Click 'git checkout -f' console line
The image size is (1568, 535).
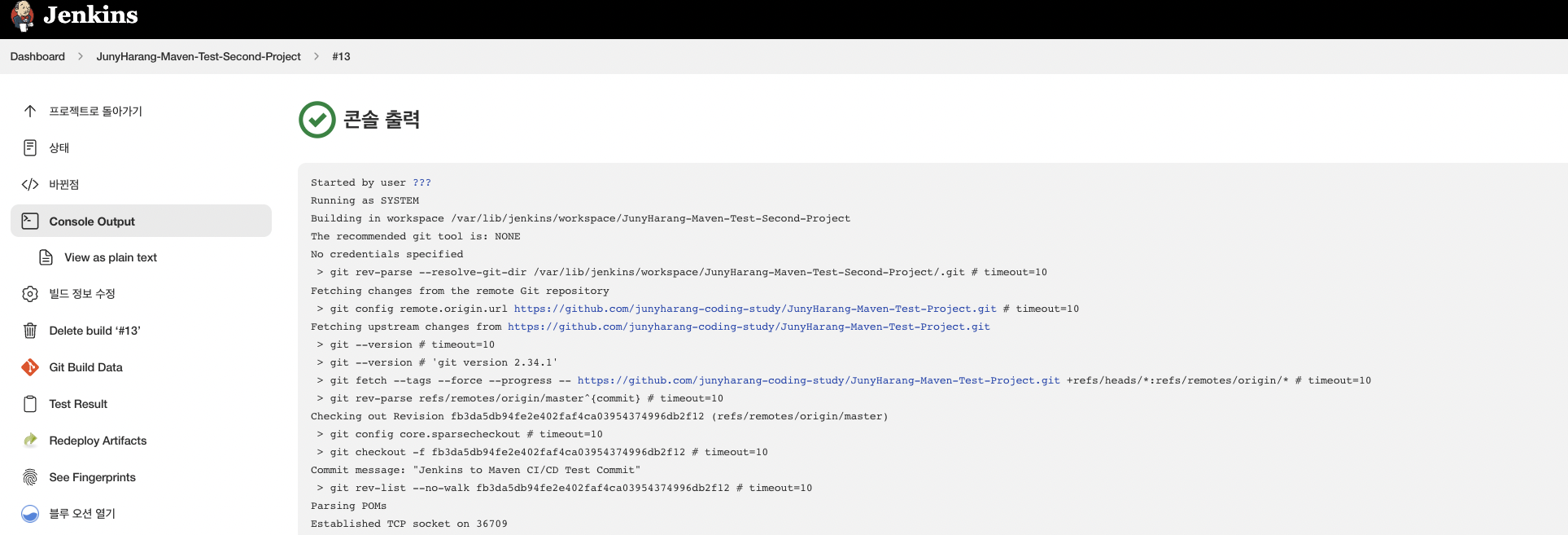click(x=542, y=452)
